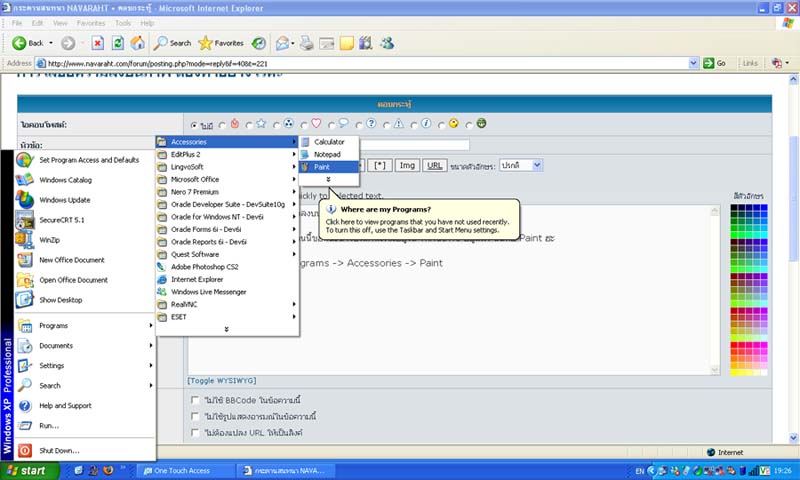
Task: Select the first post icon radio button
Action: pyautogui.click(x=194, y=125)
